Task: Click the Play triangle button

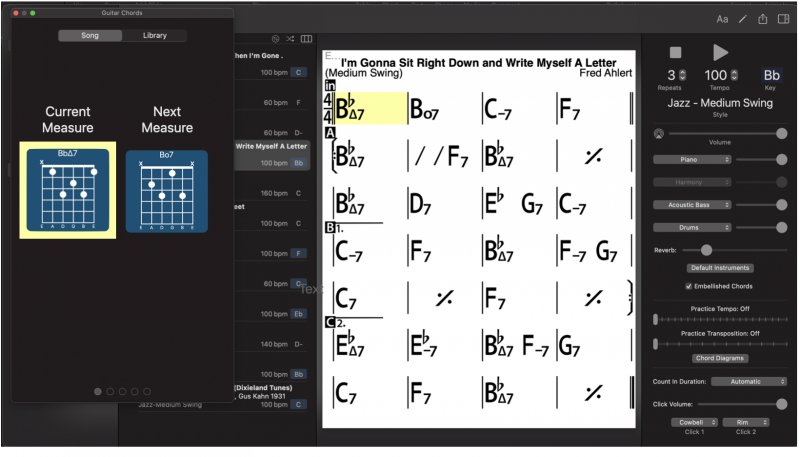Action: pyautogui.click(x=720, y=52)
